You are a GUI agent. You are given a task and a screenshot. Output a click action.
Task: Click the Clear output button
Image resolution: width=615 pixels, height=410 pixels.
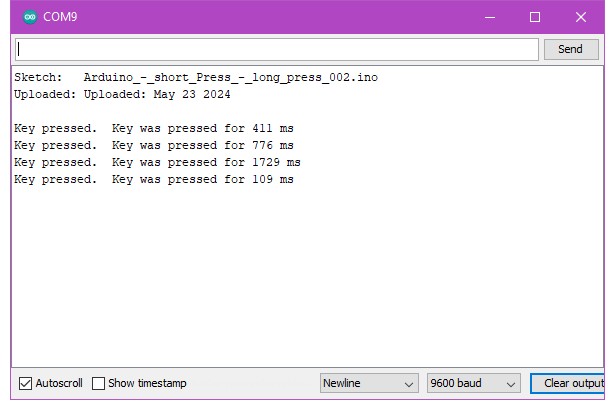tap(572, 383)
